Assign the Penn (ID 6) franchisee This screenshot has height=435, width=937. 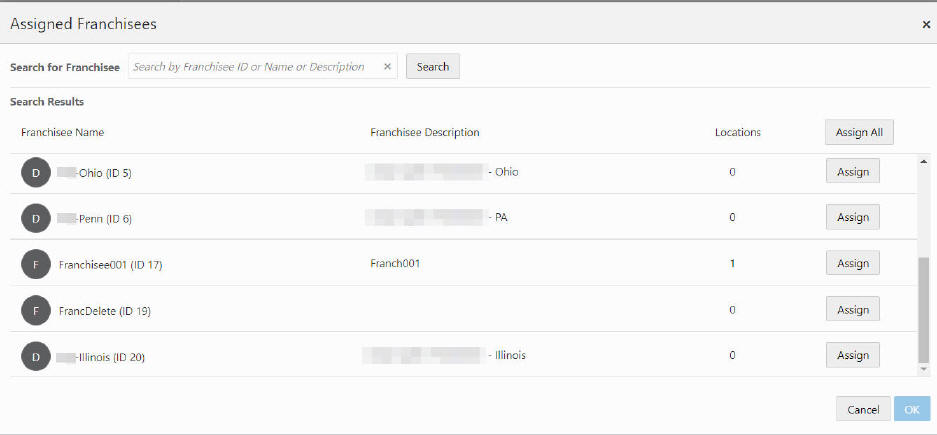(x=853, y=218)
